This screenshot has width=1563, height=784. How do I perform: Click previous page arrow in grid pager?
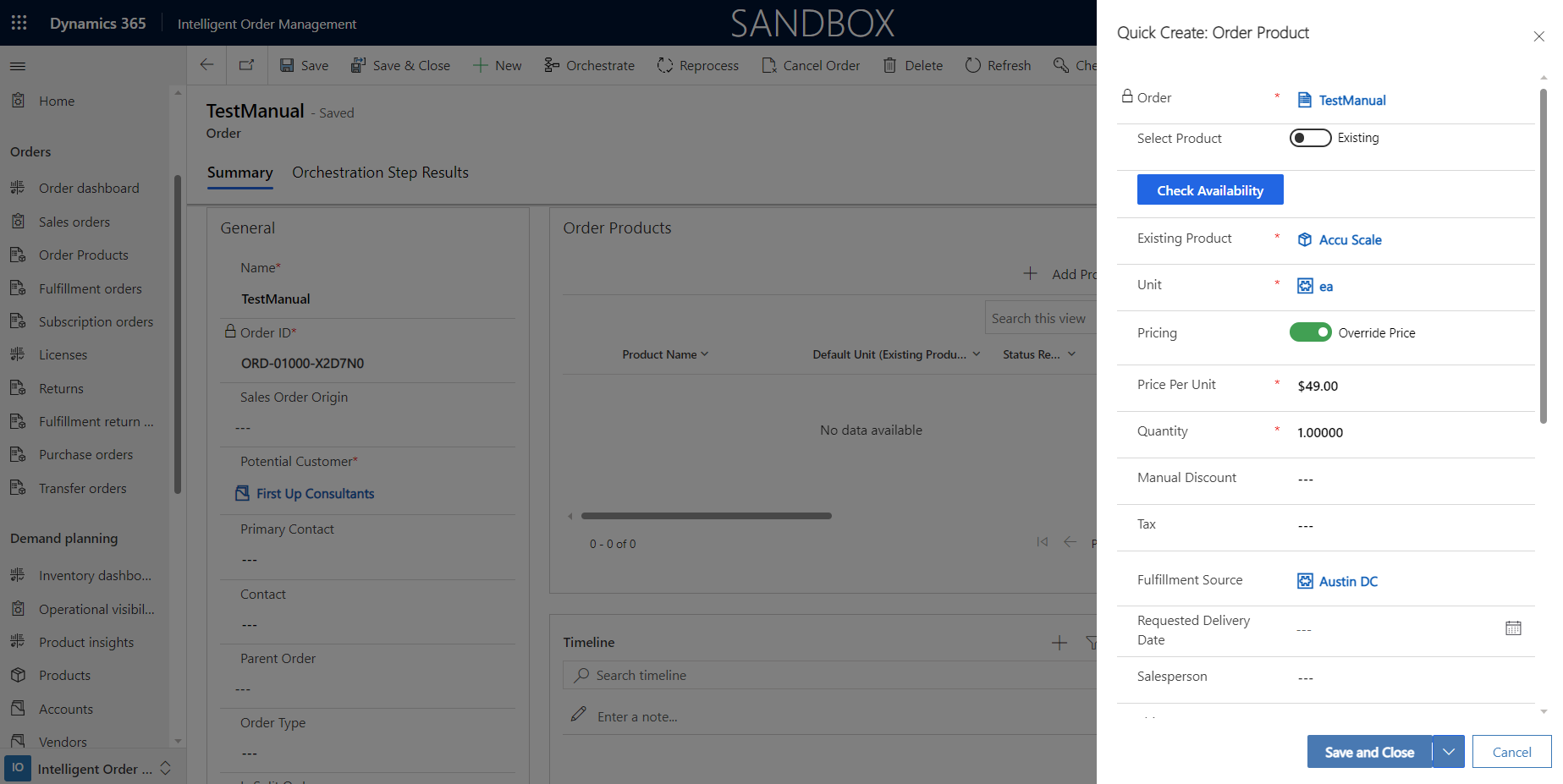(1070, 541)
